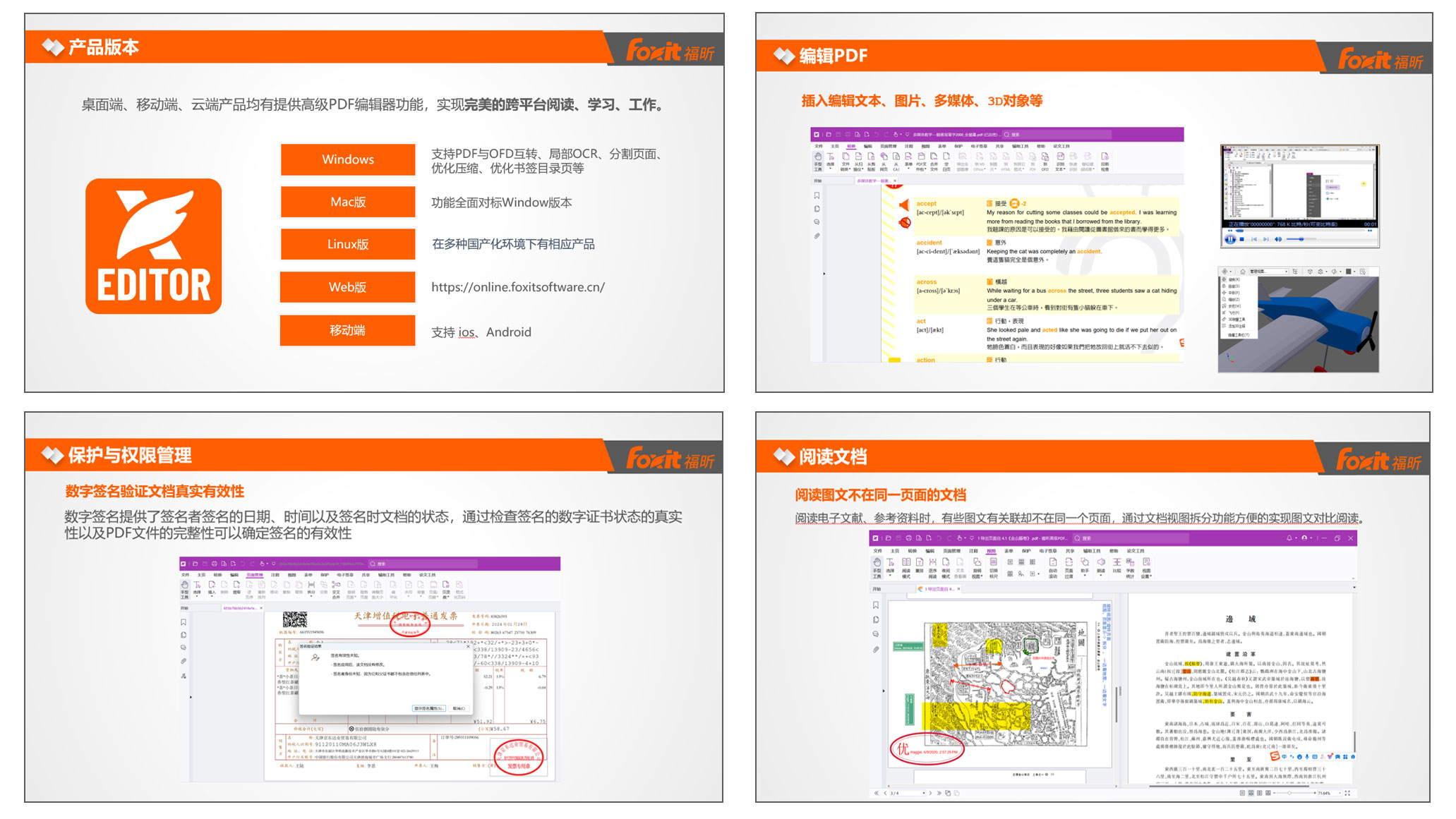Toggle fullscreen icon in 阅读文档 status bar
The image size is (1456, 819).
pos(1347,793)
